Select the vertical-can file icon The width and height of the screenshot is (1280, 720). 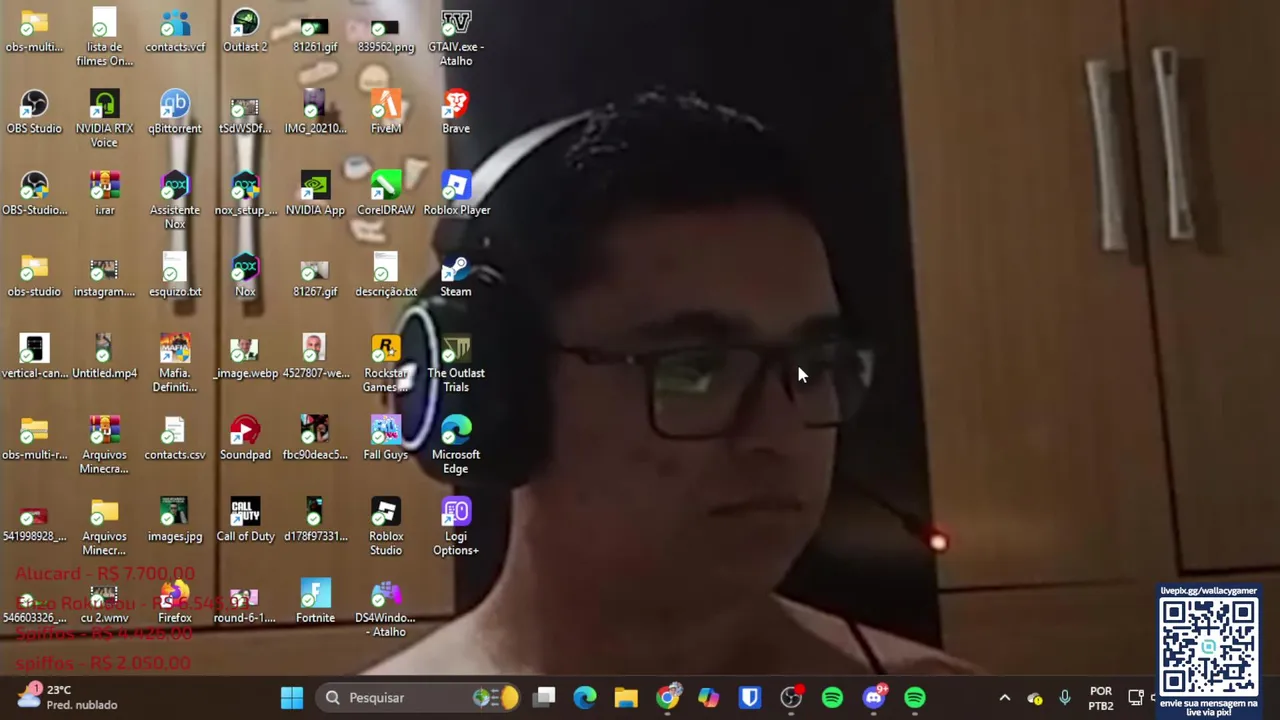[x=34, y=357]
